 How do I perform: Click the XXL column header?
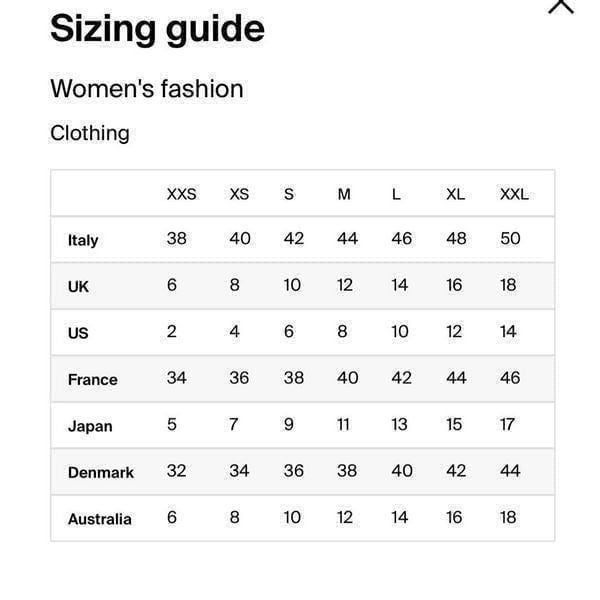coord(514,194)
